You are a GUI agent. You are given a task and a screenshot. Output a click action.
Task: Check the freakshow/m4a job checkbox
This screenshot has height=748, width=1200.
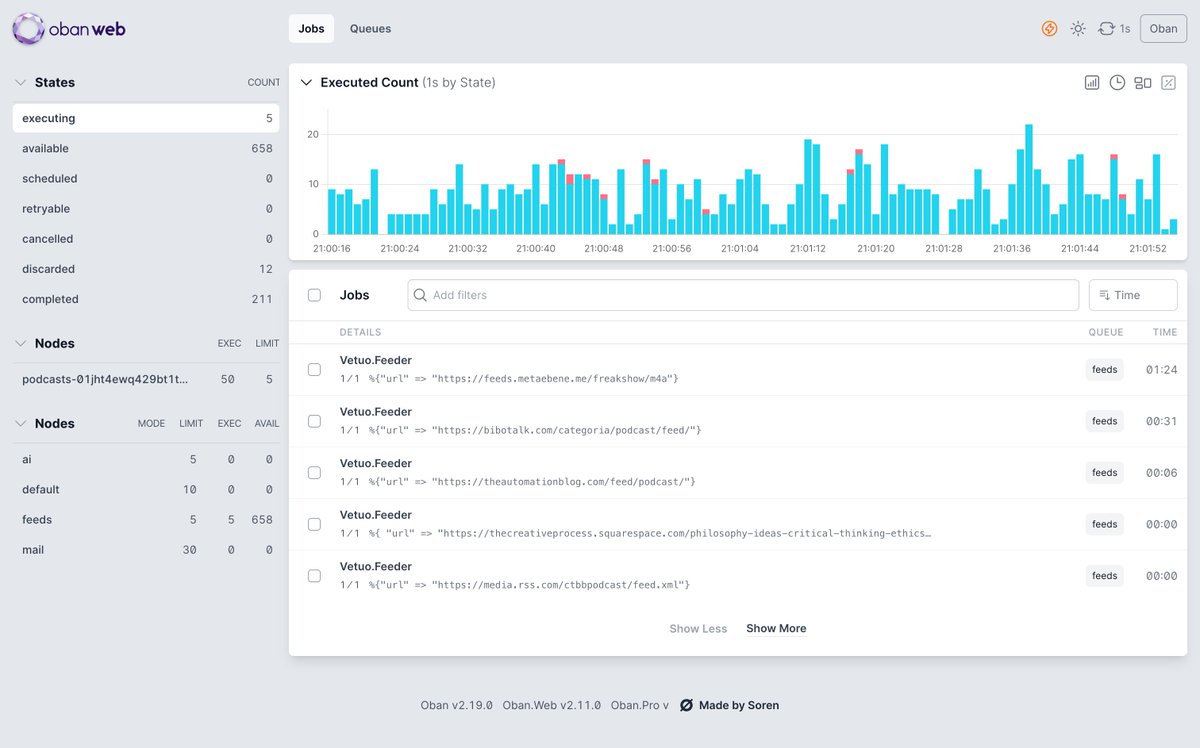click(x=314, y=369)
